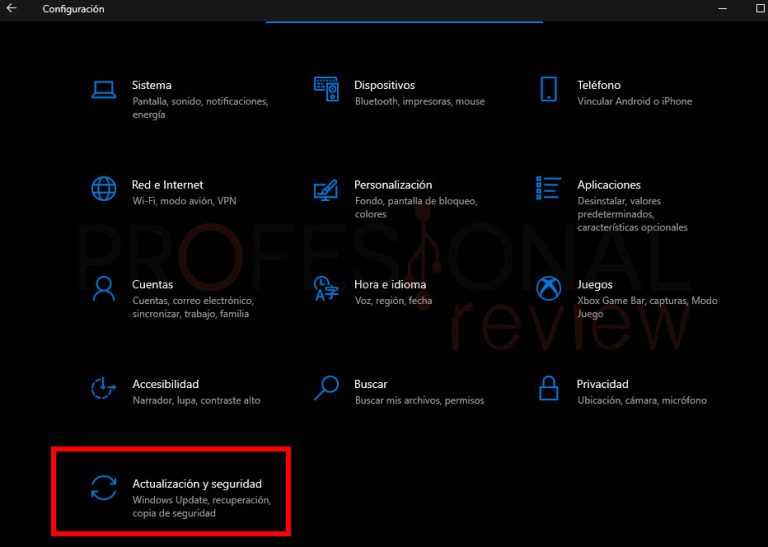Click 'Cuentas, correo electrónico, sincronizar' description
The width and height of the screenshot is (768, 547).
192,307
